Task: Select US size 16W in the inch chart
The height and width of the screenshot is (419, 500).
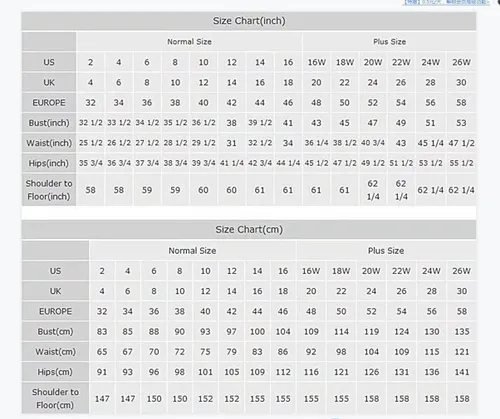Action: 316,62
